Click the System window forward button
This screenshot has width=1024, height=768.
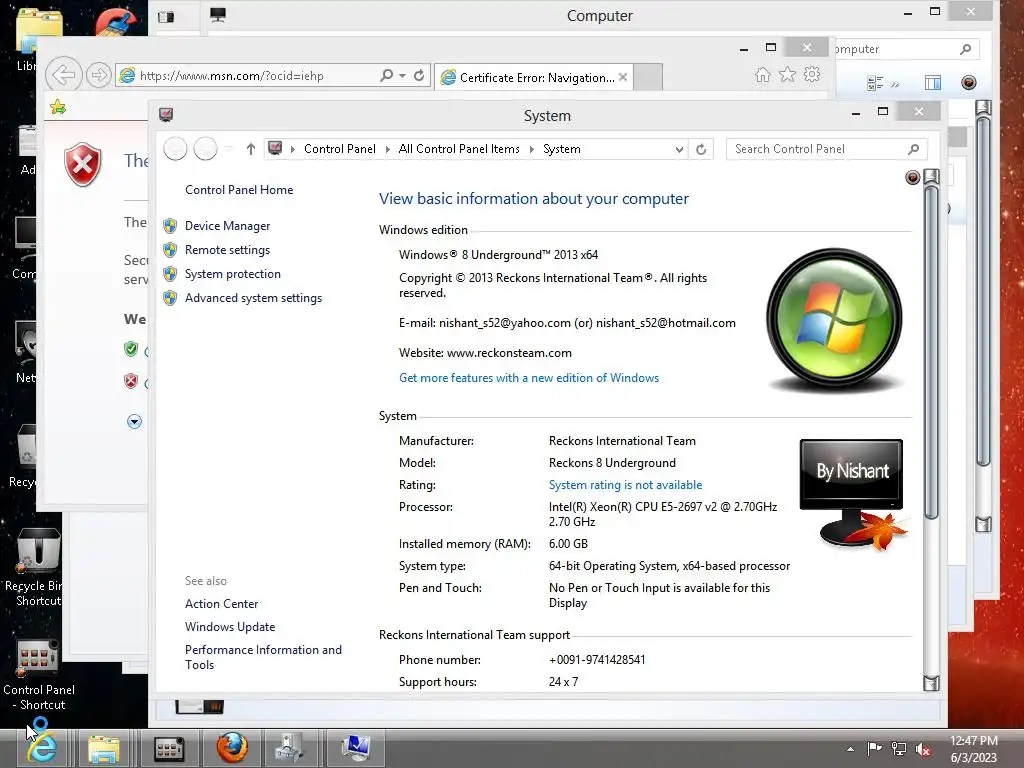tap(205, 149)
